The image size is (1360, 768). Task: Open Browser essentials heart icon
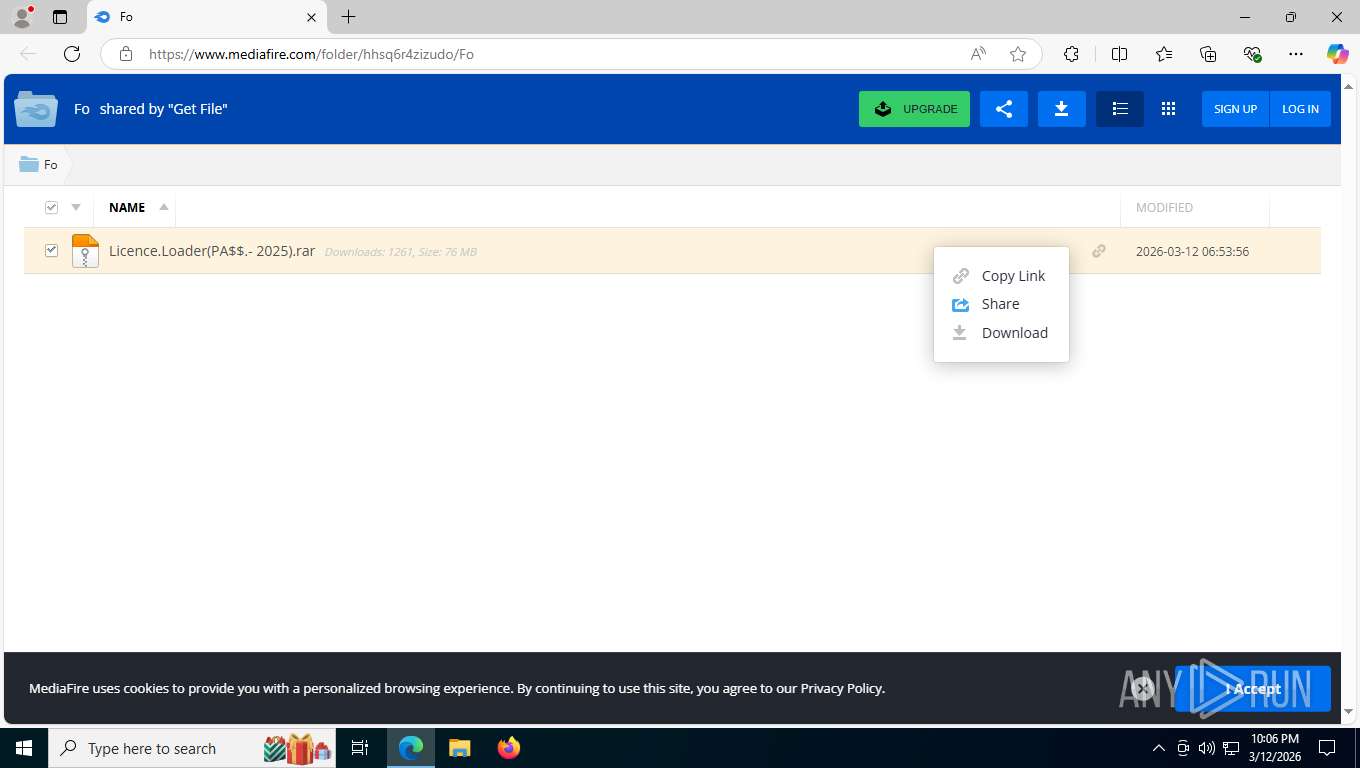(1252, 54)
